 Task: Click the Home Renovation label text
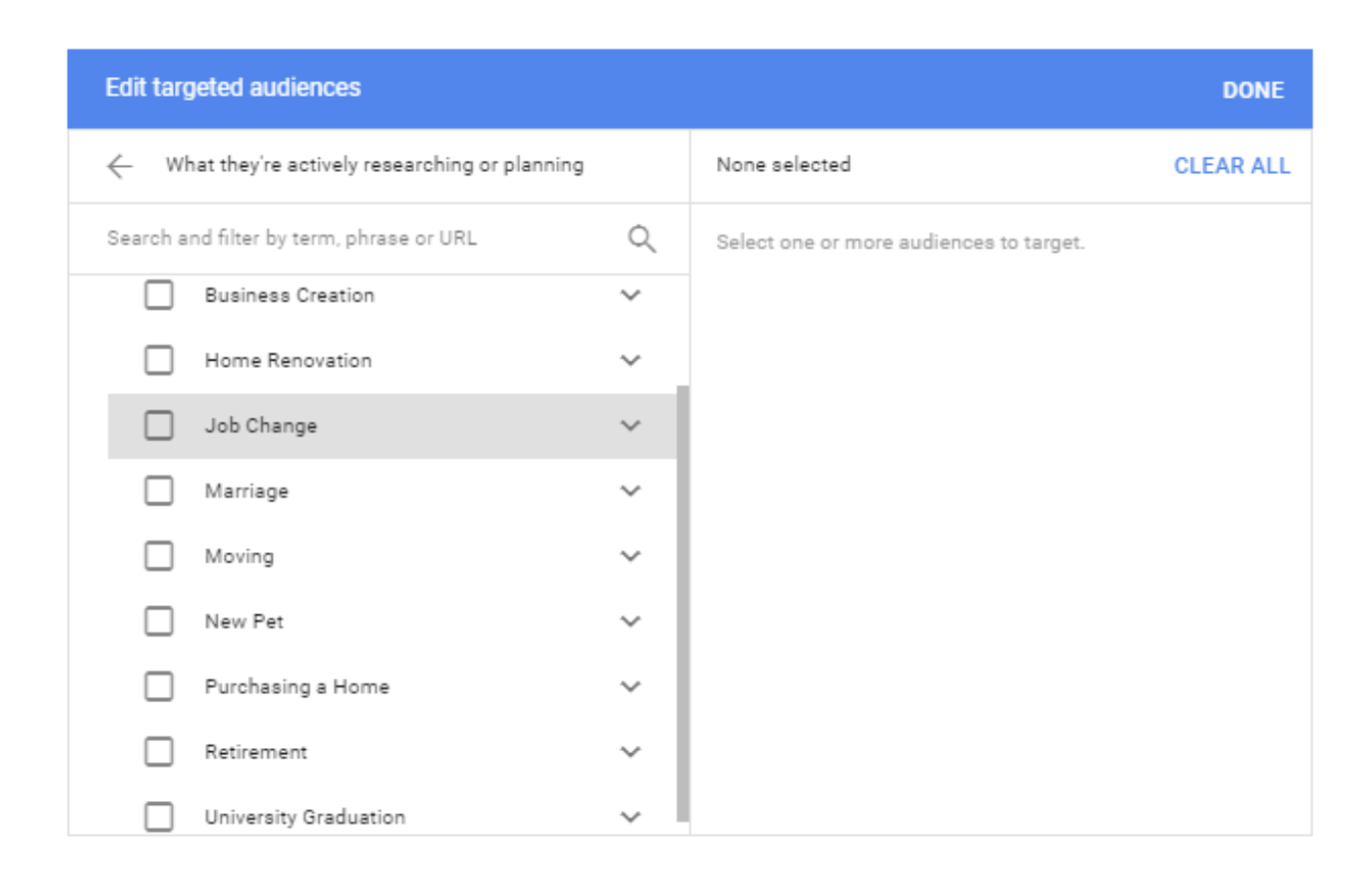(x=288, y=360)
